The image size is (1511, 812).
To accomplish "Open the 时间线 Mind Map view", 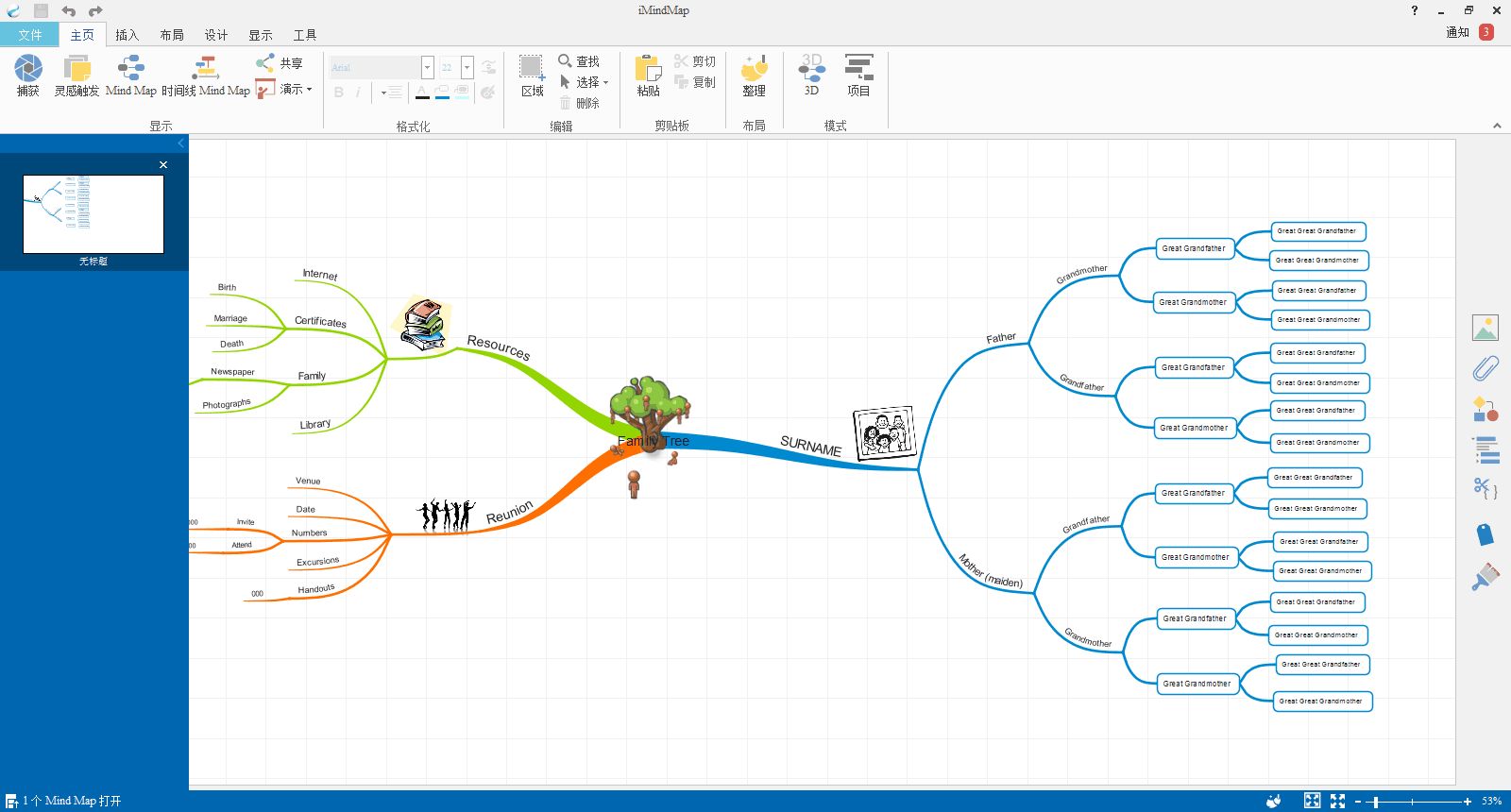I will tap(205, 75).
